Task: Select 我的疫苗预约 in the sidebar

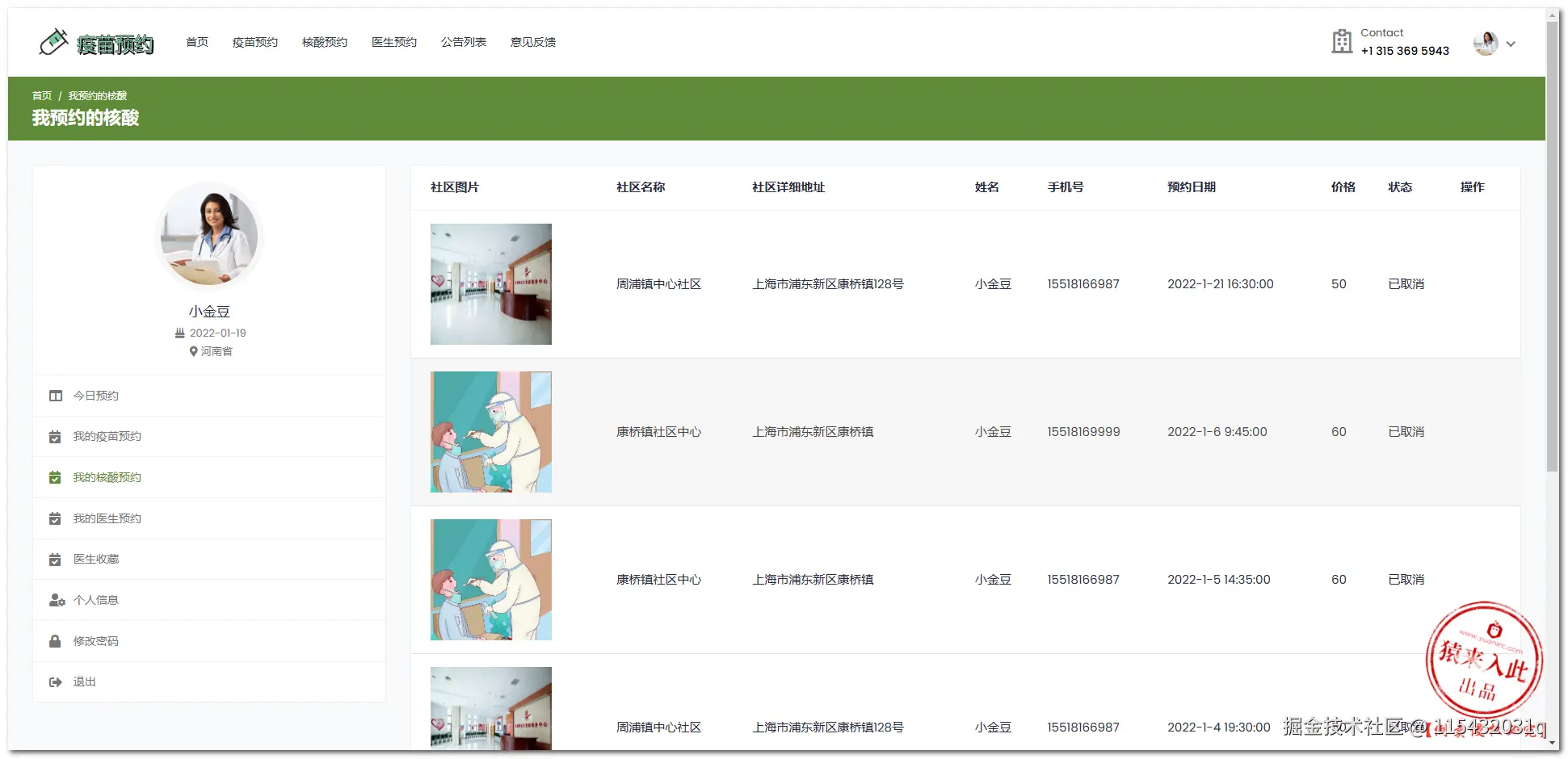Action: click(x=209, y=437)
